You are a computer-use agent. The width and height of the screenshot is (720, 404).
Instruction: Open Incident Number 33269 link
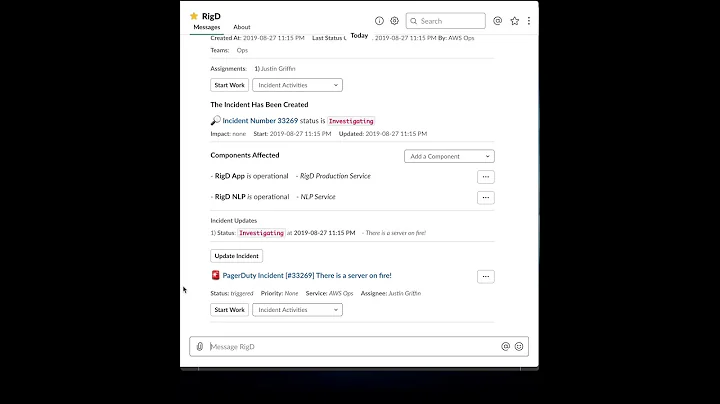tap(260, 121)
